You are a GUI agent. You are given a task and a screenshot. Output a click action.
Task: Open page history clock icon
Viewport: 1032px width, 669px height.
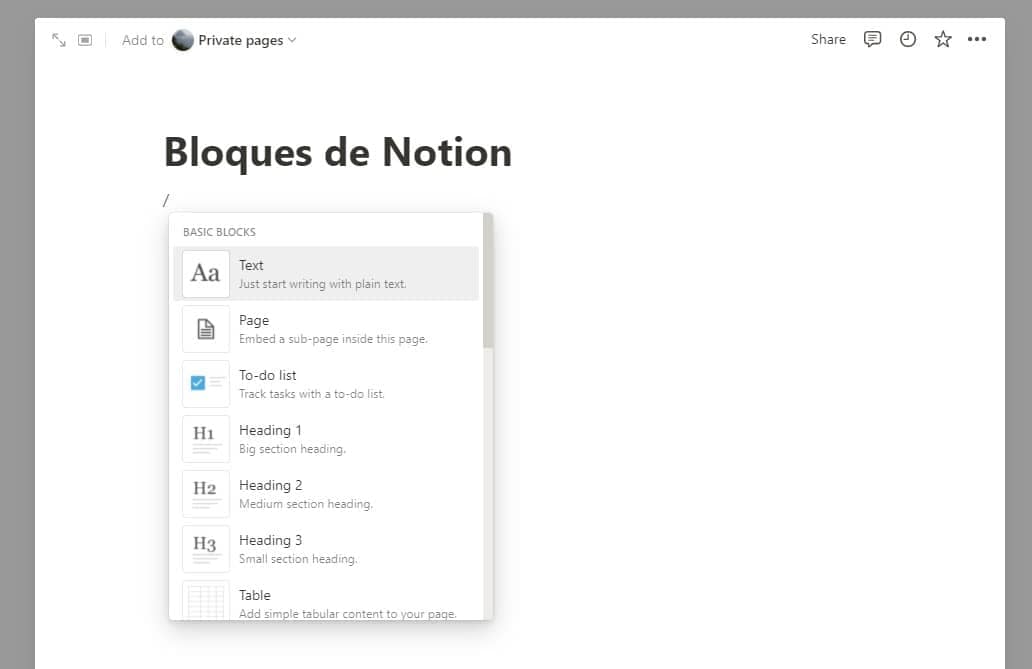coord(908,40)
